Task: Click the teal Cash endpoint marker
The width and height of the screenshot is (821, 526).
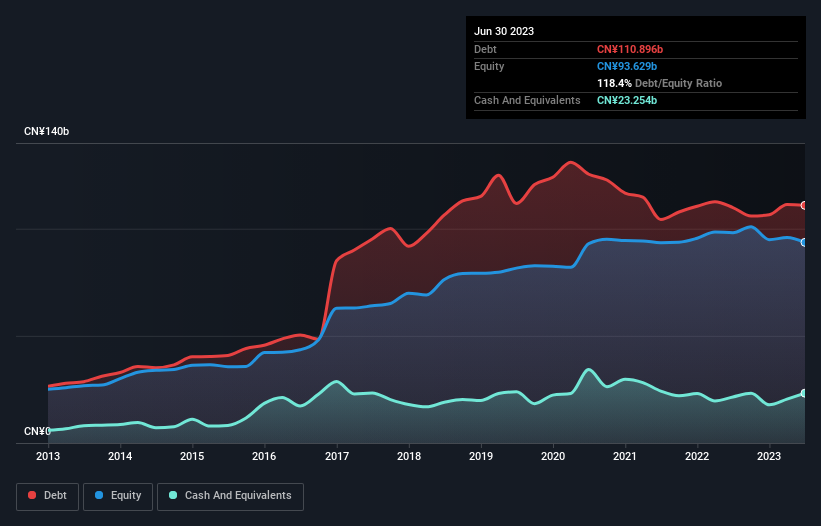Action: coord(804,393)
